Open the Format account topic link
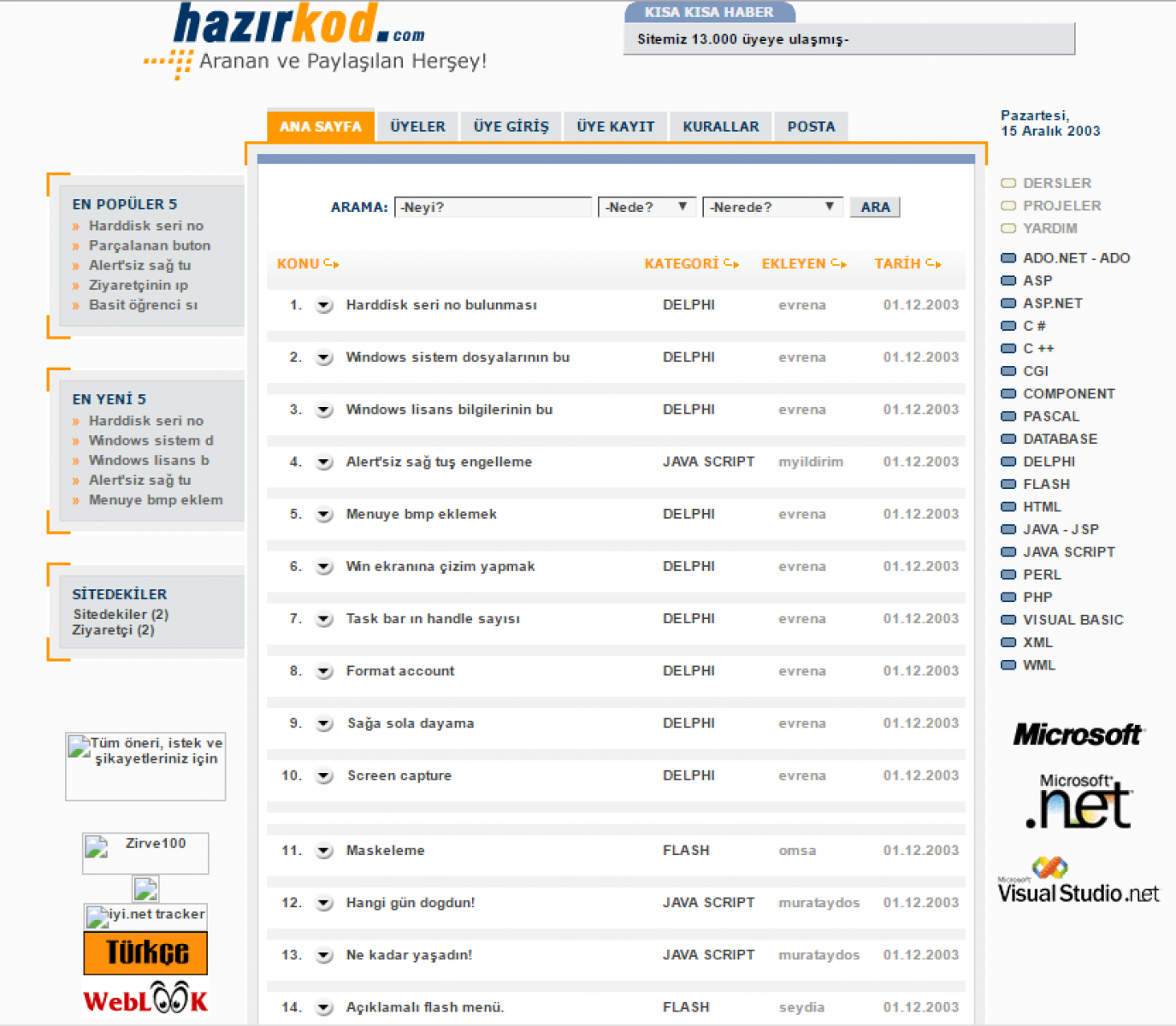This screenshot has width=1176, height=1026. pyautogui.click(x=400, y=671)
